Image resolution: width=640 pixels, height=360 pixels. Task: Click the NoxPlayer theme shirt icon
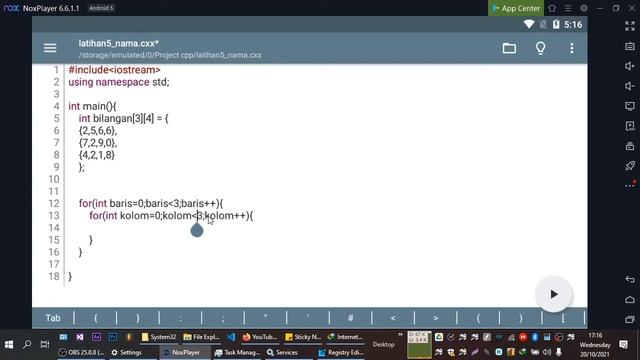pos(552,8)
